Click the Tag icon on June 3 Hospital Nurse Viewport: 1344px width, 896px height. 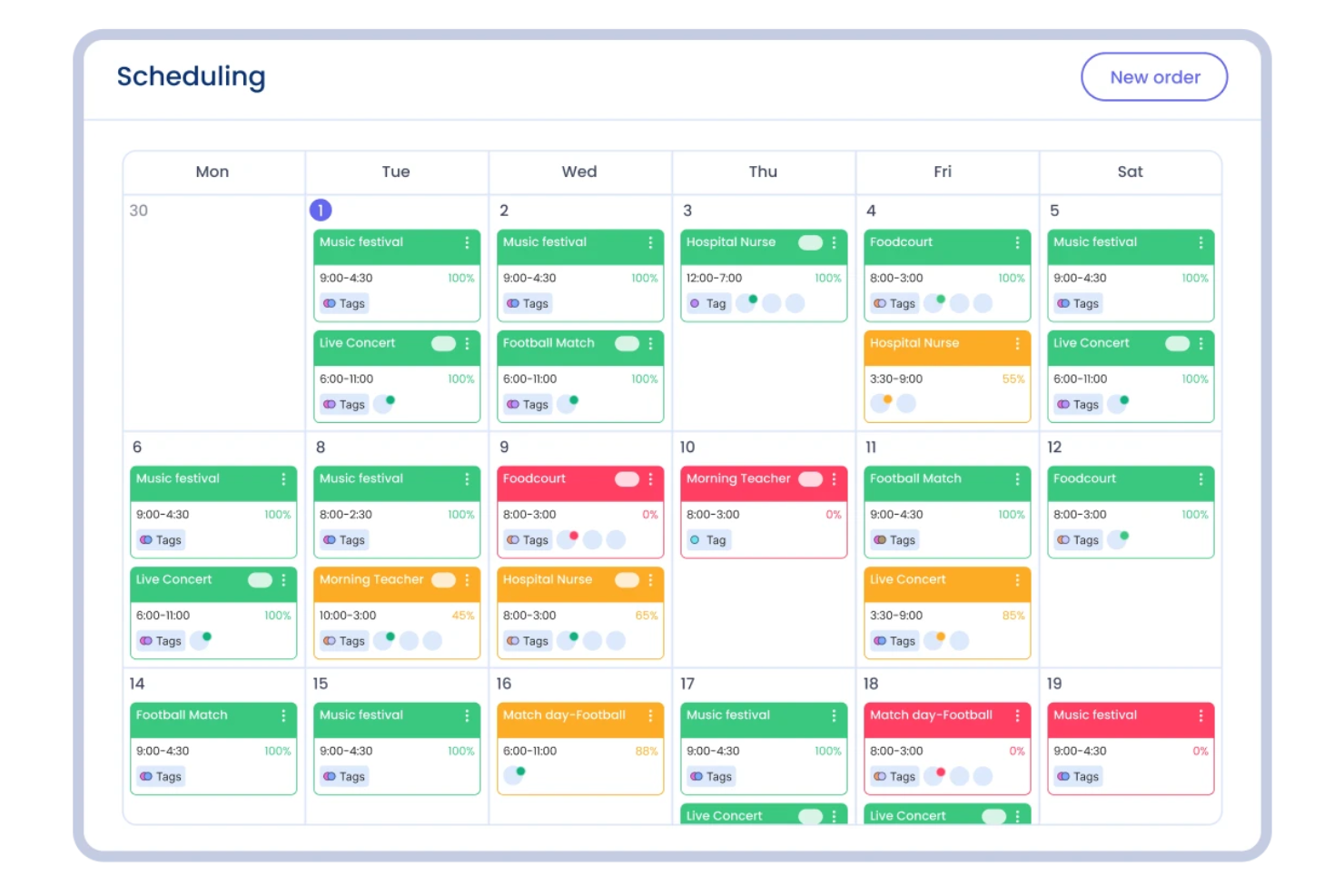click(x=695, y=303)
